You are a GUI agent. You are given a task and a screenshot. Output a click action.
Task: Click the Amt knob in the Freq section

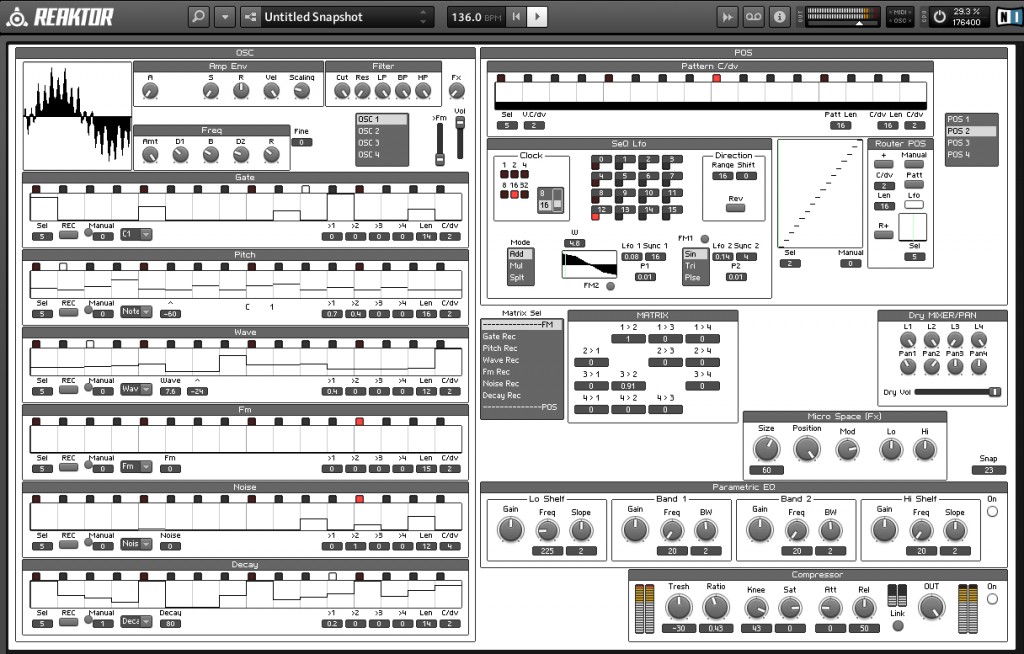pyautogui.click(x=150, y=155)
